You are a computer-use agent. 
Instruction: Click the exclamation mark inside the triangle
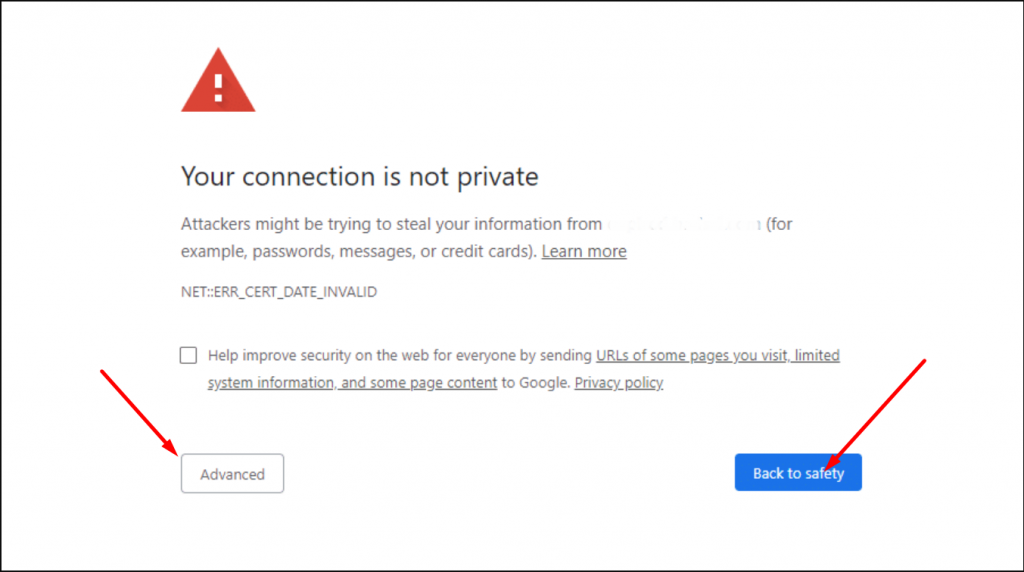(x=218, y=85)
